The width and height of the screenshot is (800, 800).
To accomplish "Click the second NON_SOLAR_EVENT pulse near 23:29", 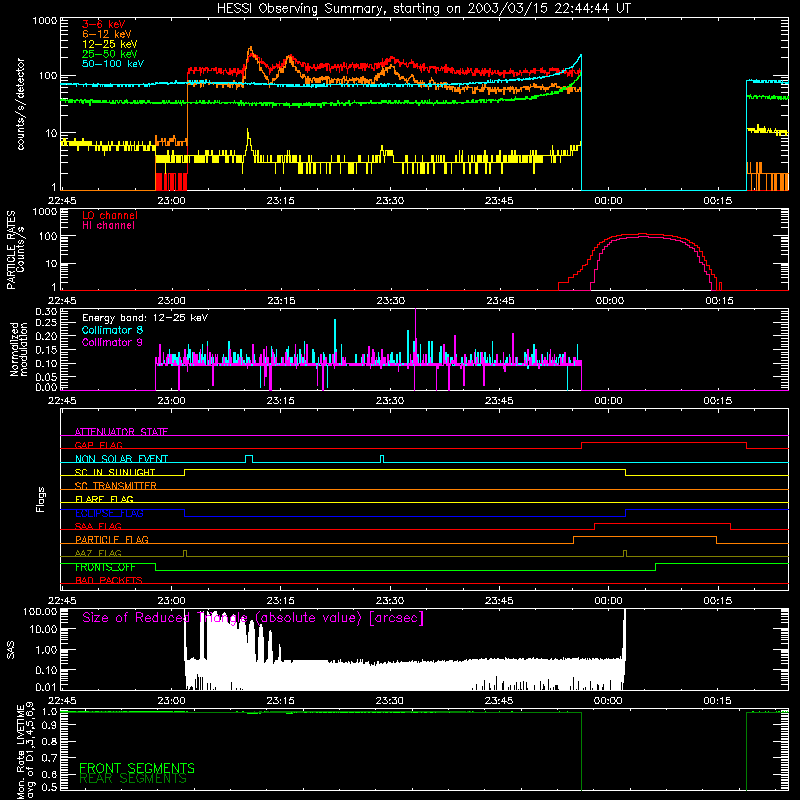I will (382, 459).
